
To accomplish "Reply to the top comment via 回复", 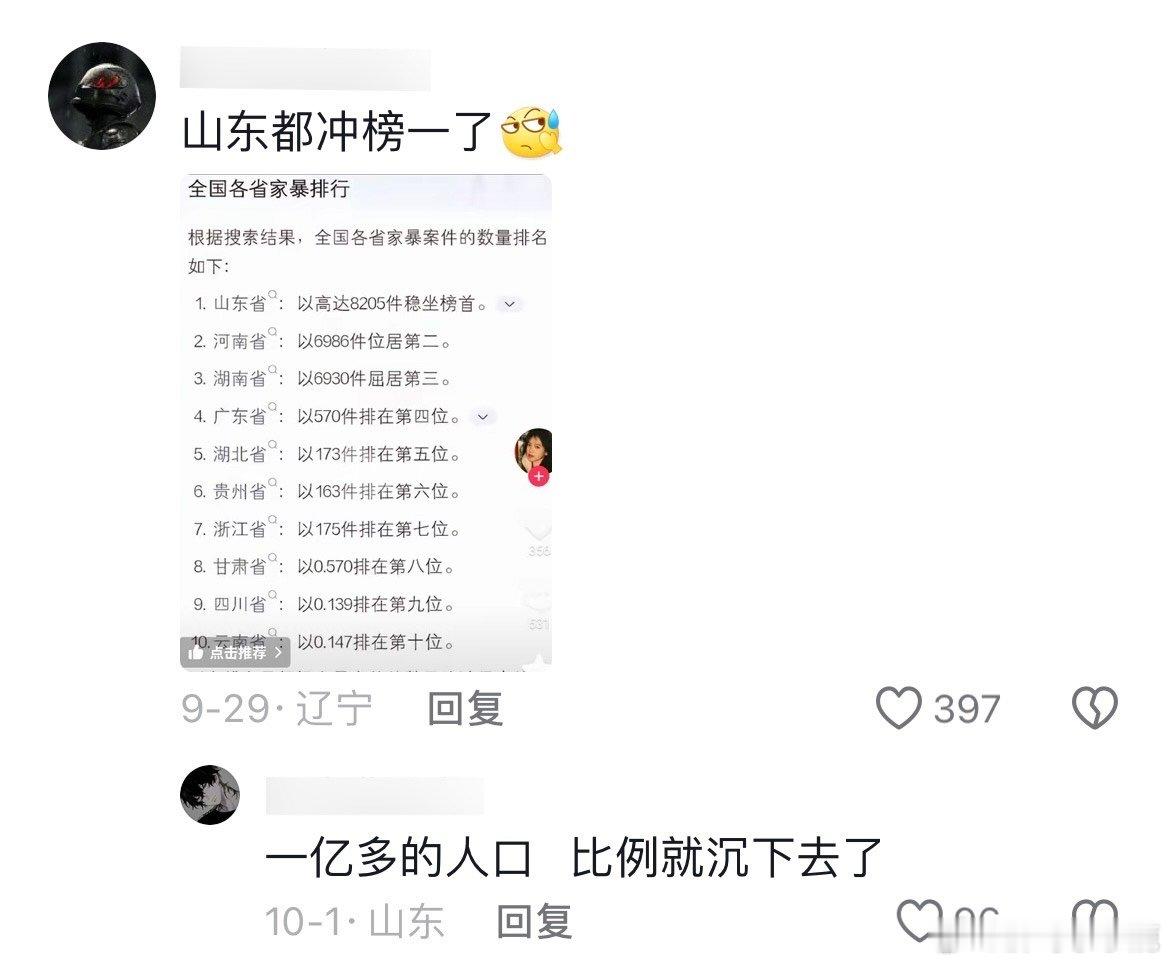I will 465,708.
